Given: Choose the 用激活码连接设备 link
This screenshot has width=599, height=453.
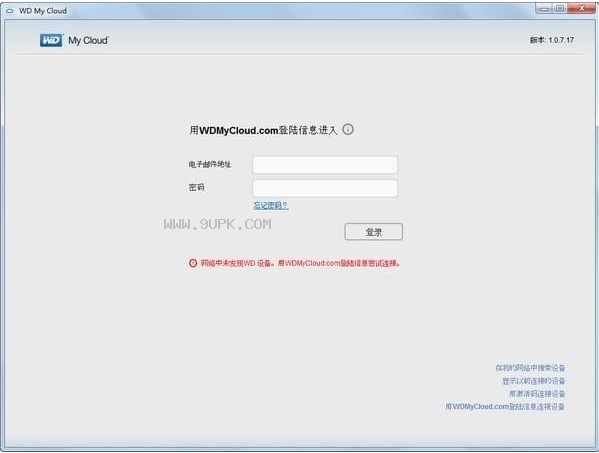Looking at the screenshot, I should click(x=537, y=393).
